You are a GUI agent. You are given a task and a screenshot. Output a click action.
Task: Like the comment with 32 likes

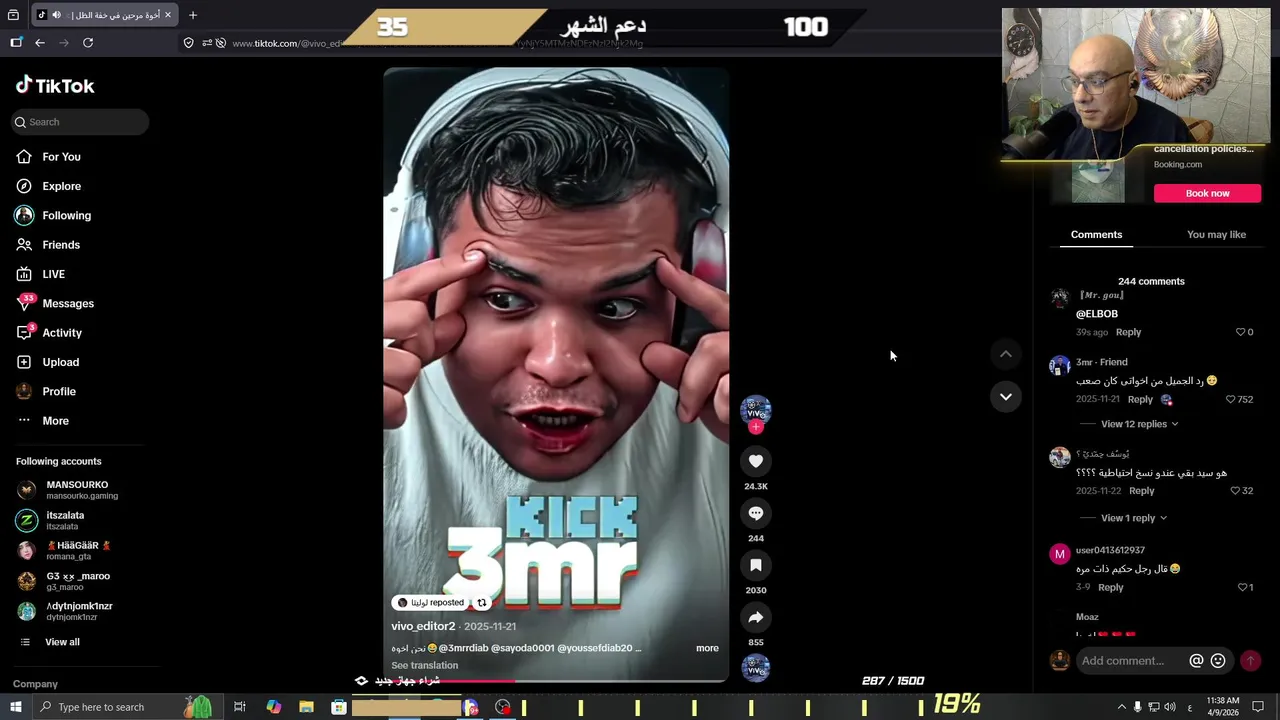[1235, 491]
